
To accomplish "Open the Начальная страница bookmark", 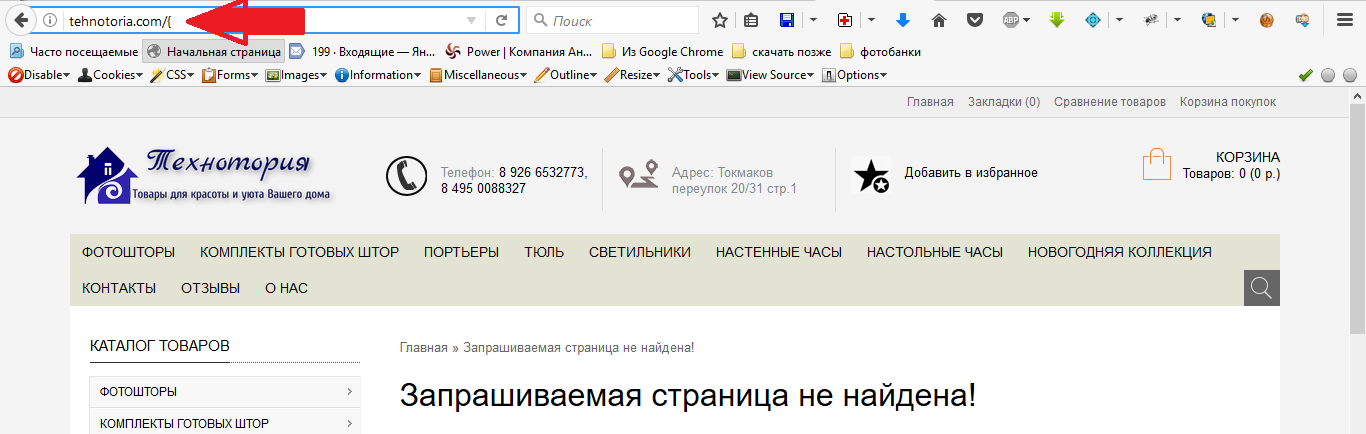I will (213, 51).
